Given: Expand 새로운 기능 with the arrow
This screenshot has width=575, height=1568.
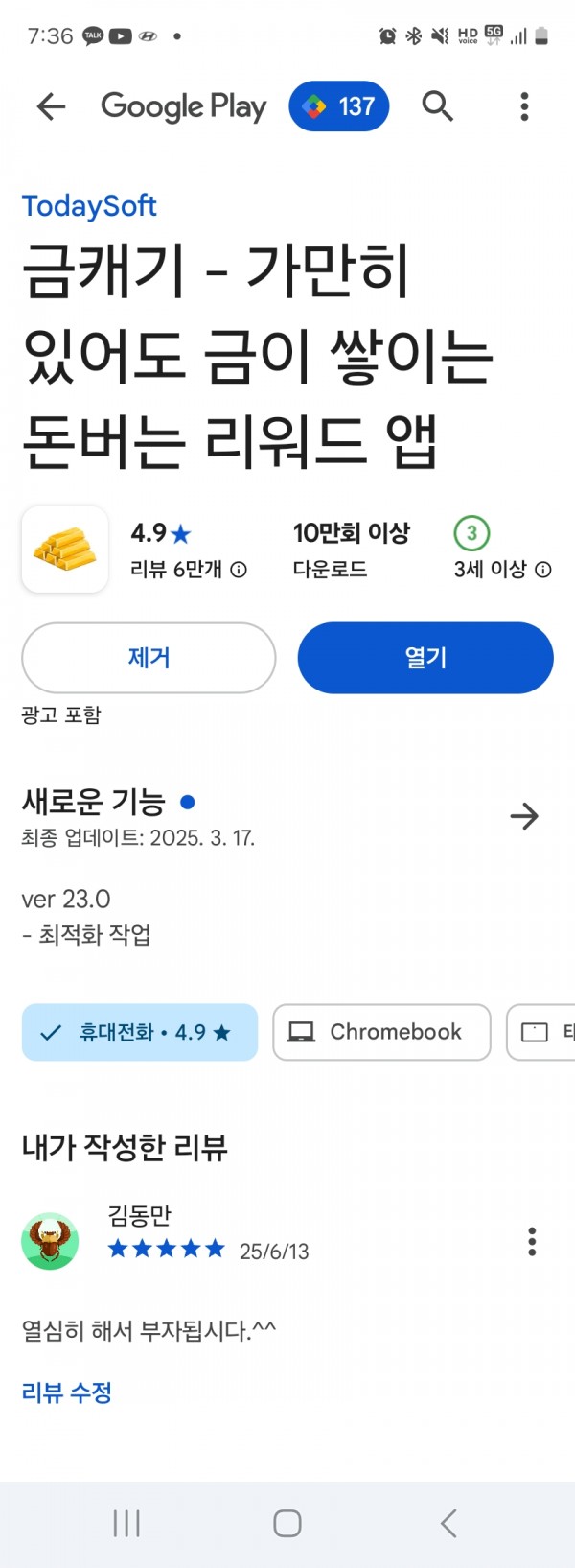Looking at the screenshot, I should pyautogui.click(x=524, y=817).
